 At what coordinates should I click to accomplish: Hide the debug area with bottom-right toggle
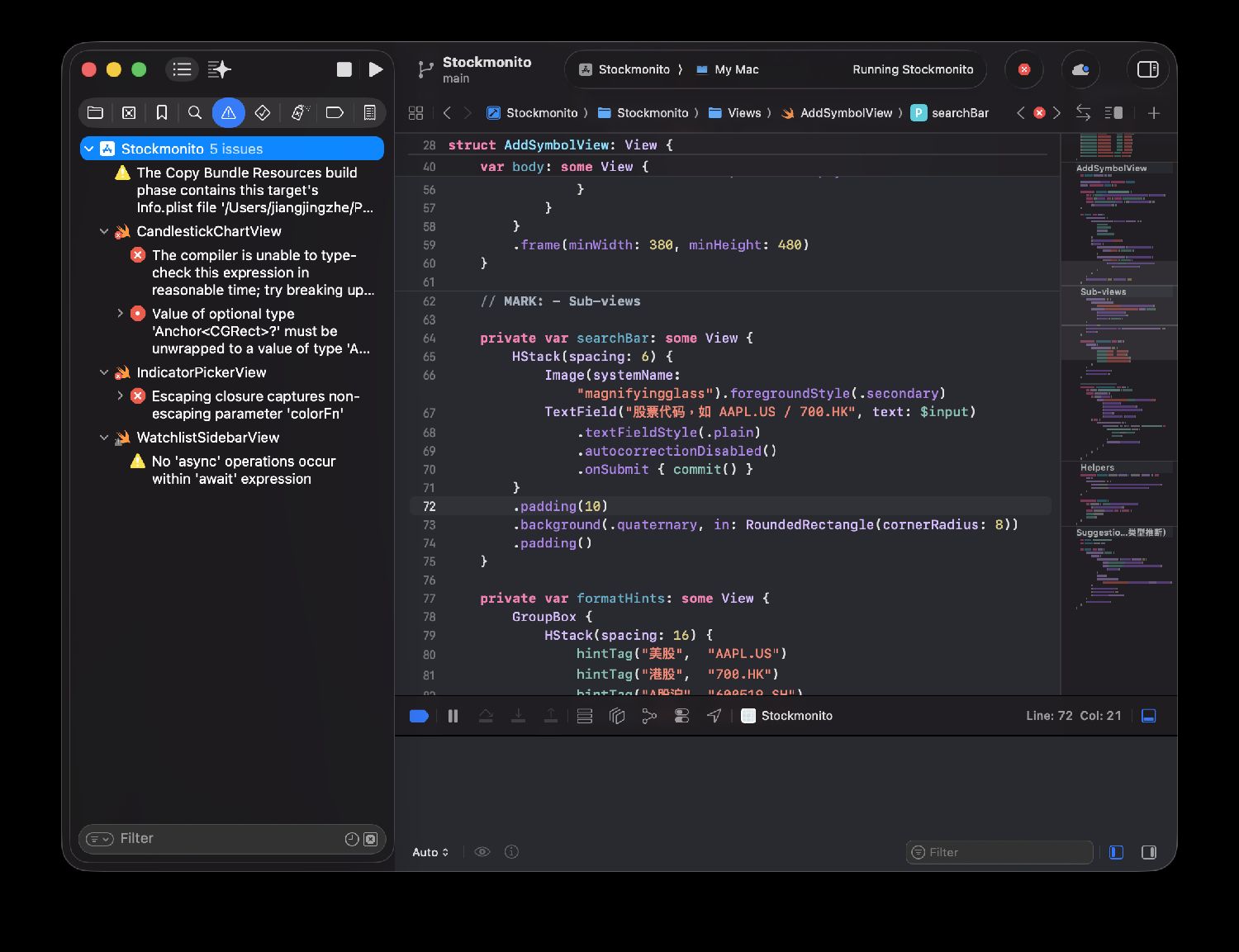1148,716
